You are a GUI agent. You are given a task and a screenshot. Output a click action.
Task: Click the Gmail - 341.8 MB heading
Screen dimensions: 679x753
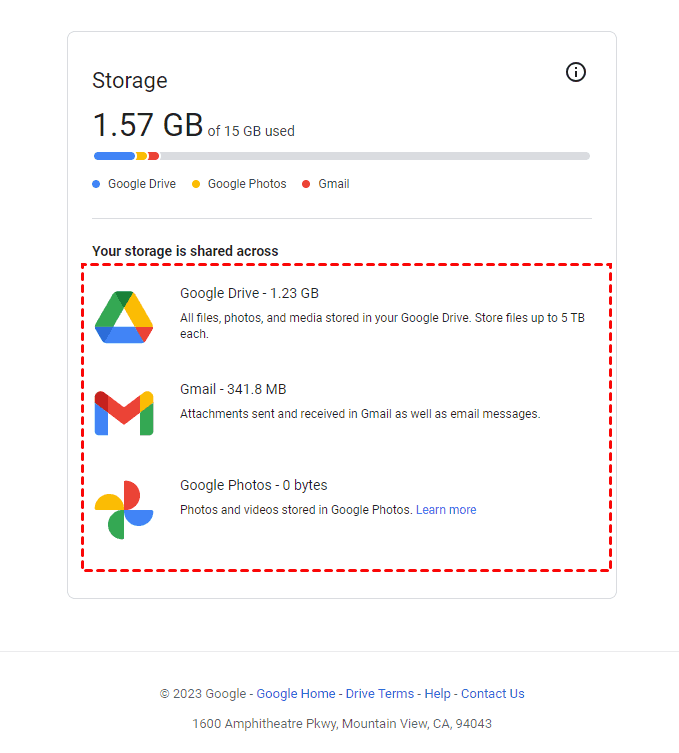pyautogui.click(x=233, y=389)
